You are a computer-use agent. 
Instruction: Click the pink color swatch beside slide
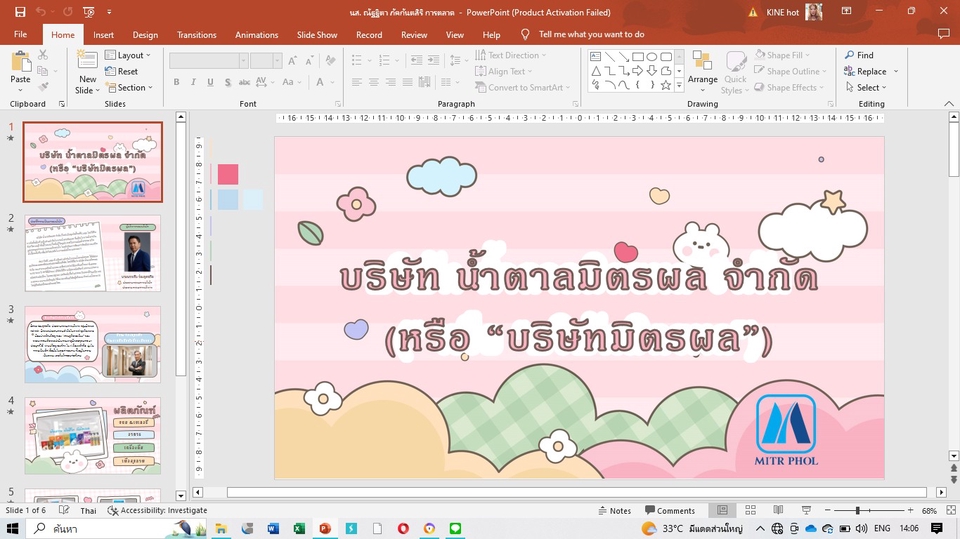pyautogui.click(x=228, y=175)
